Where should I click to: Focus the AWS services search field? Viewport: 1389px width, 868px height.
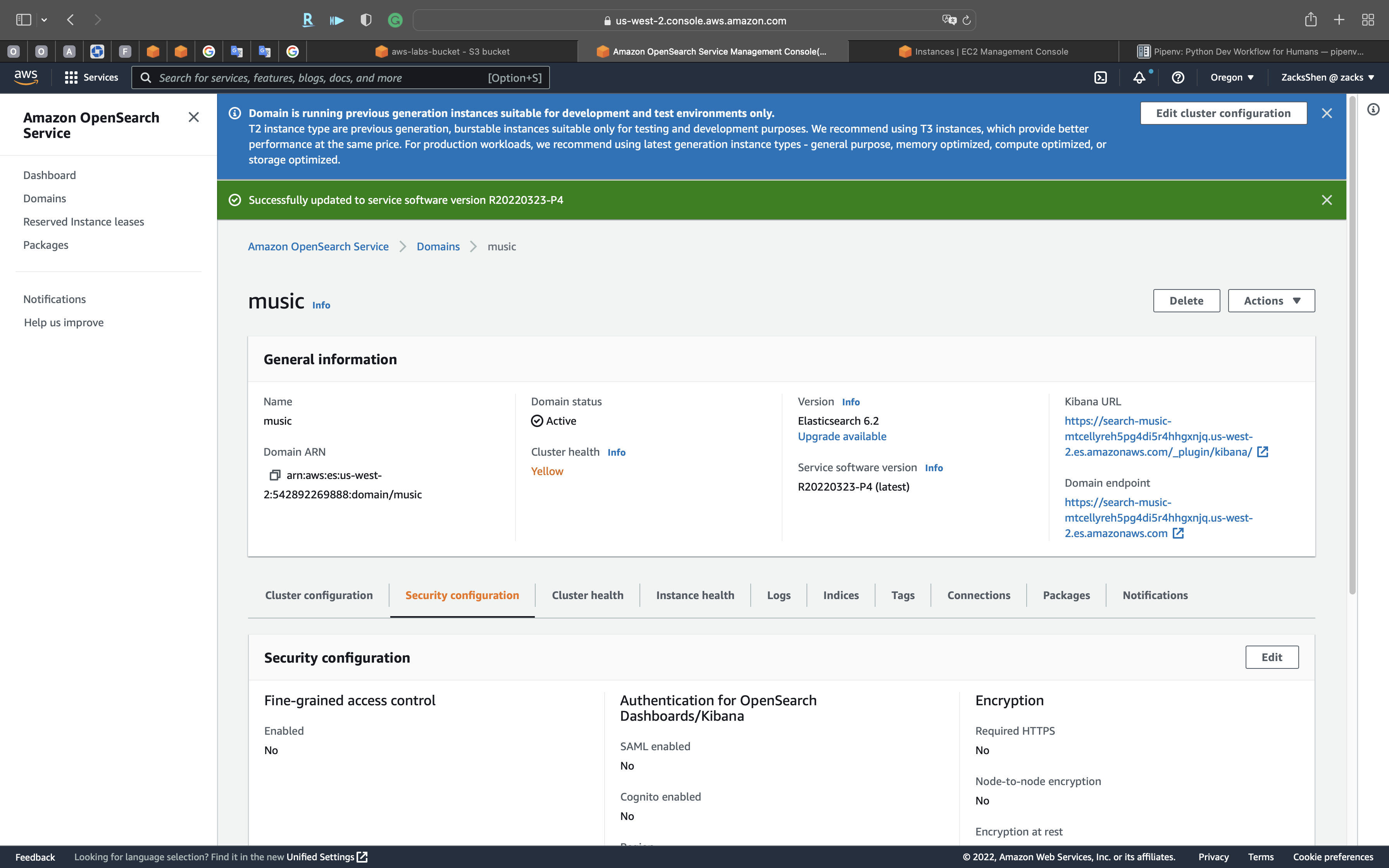321,77
